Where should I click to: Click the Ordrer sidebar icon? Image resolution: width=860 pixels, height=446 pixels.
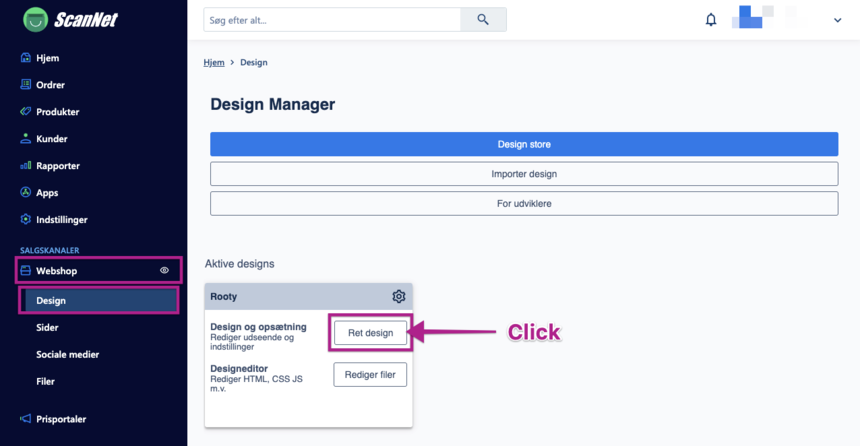(26, 85)
